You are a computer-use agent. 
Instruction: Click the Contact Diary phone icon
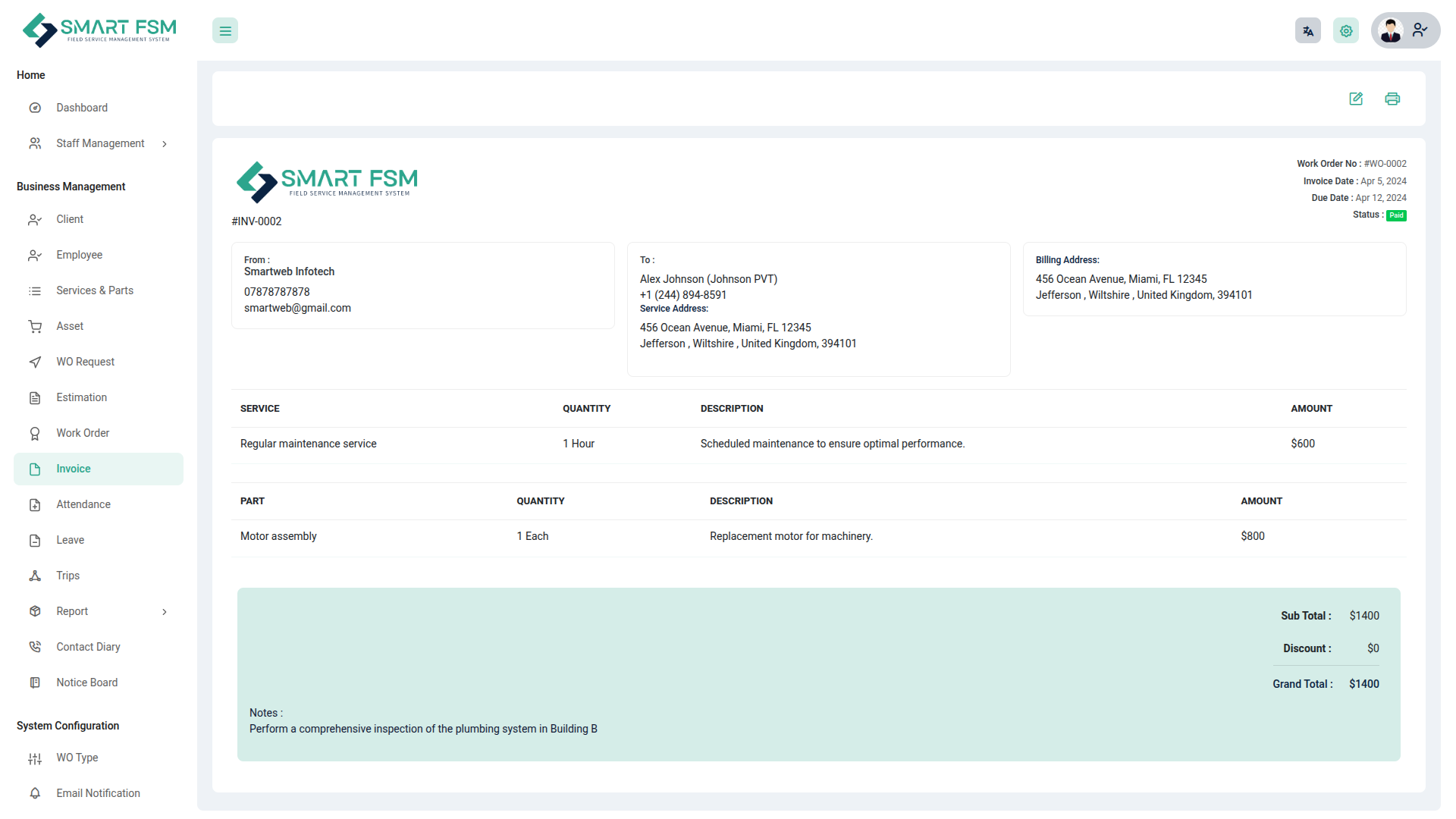pos(35,647)
